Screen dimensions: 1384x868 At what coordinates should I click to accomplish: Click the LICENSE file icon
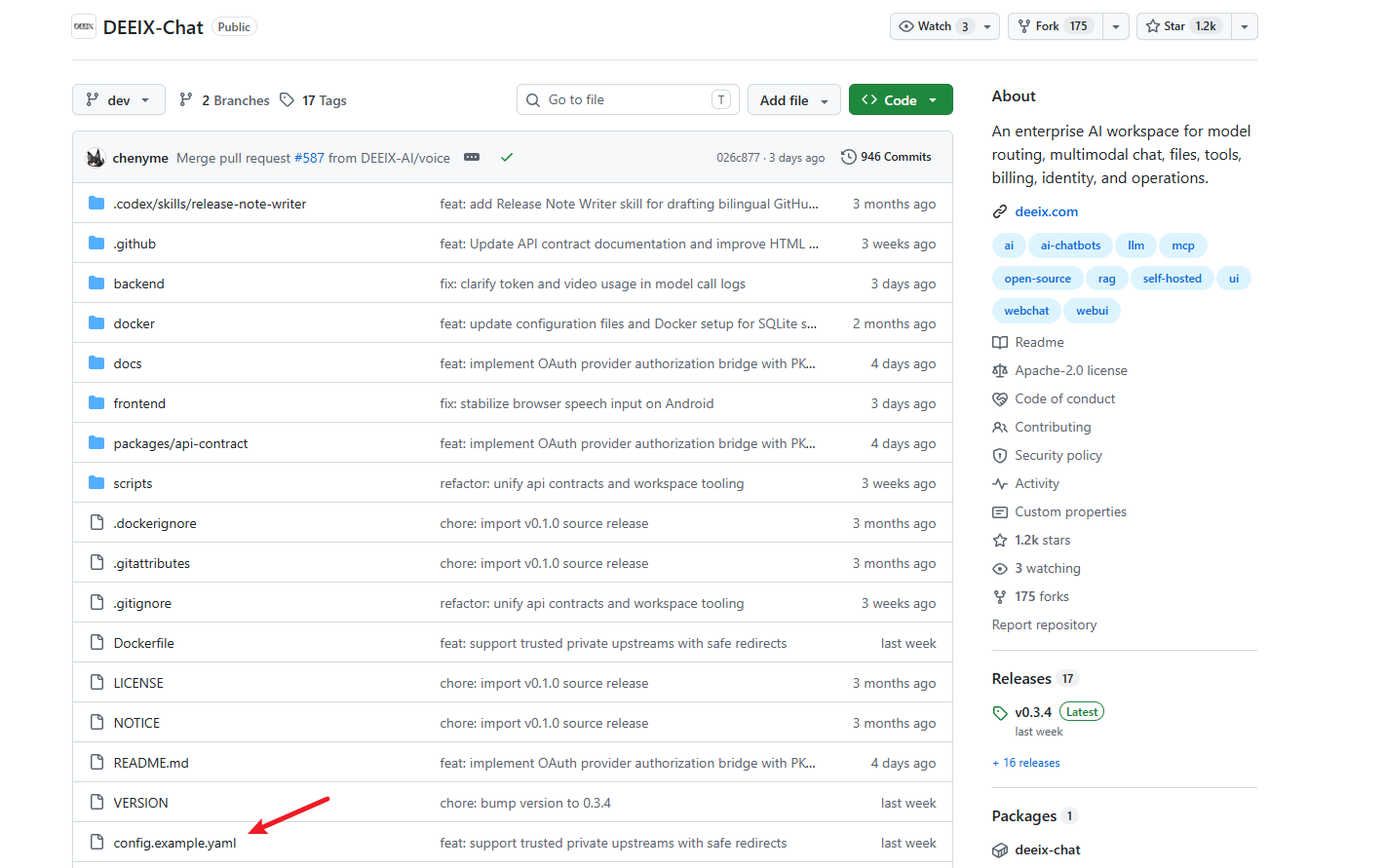(96, 683)
